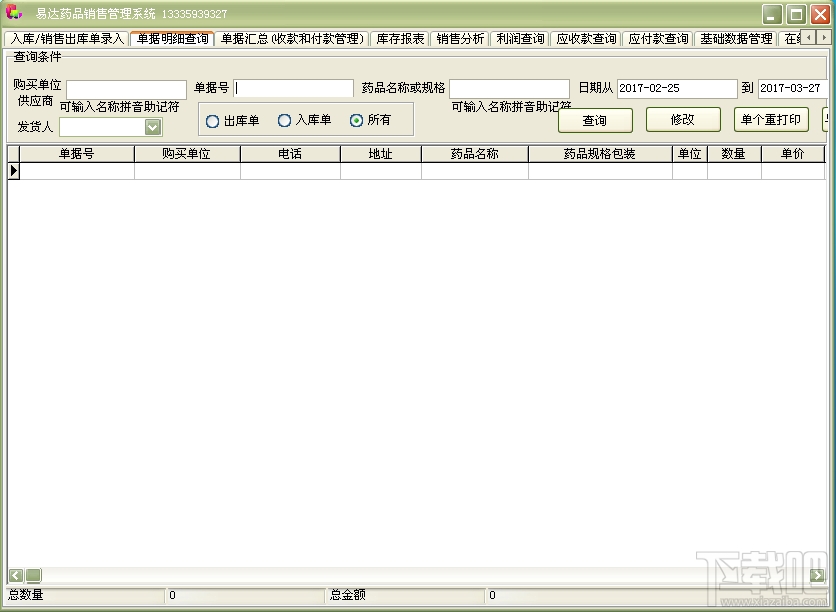This screenshot has height=612, width=836.
Task: Click the application logo icon in title bar
Action: [14, 13]
